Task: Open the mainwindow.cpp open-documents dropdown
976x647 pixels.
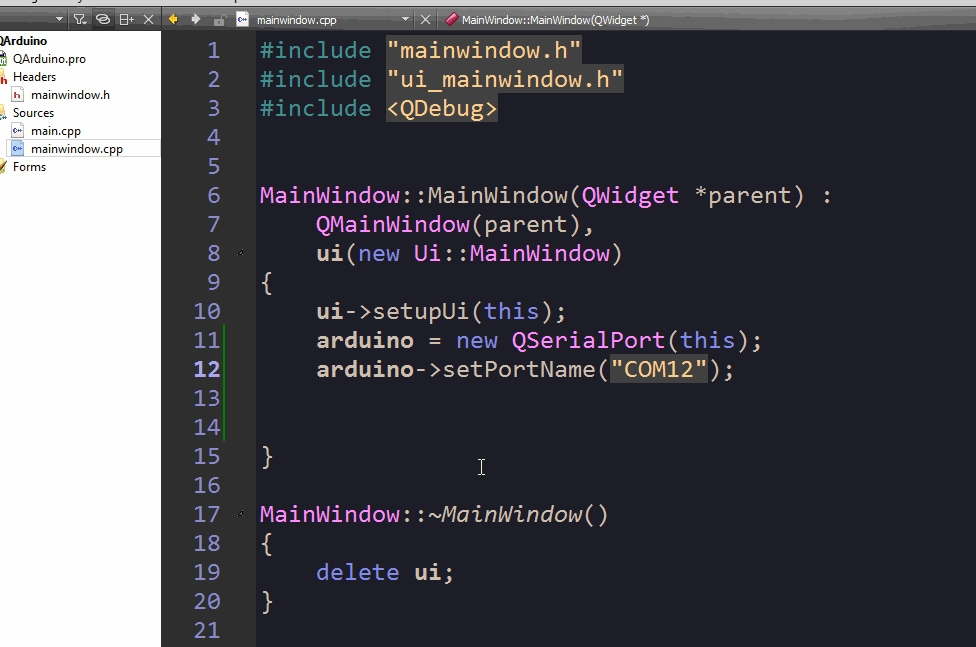Action: pos(405,20)
